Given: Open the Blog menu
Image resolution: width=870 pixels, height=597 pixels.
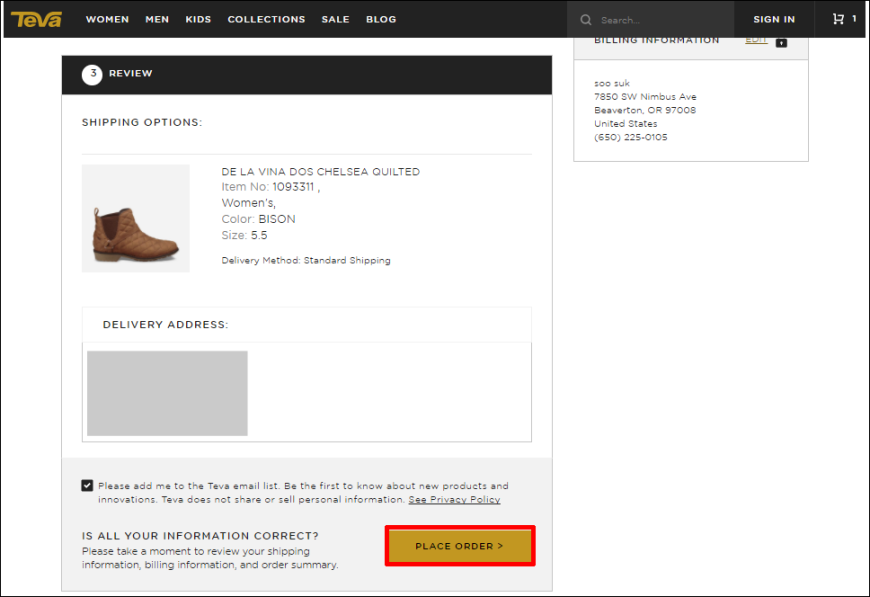Looking at the screenshot, I should click(381, 19).
